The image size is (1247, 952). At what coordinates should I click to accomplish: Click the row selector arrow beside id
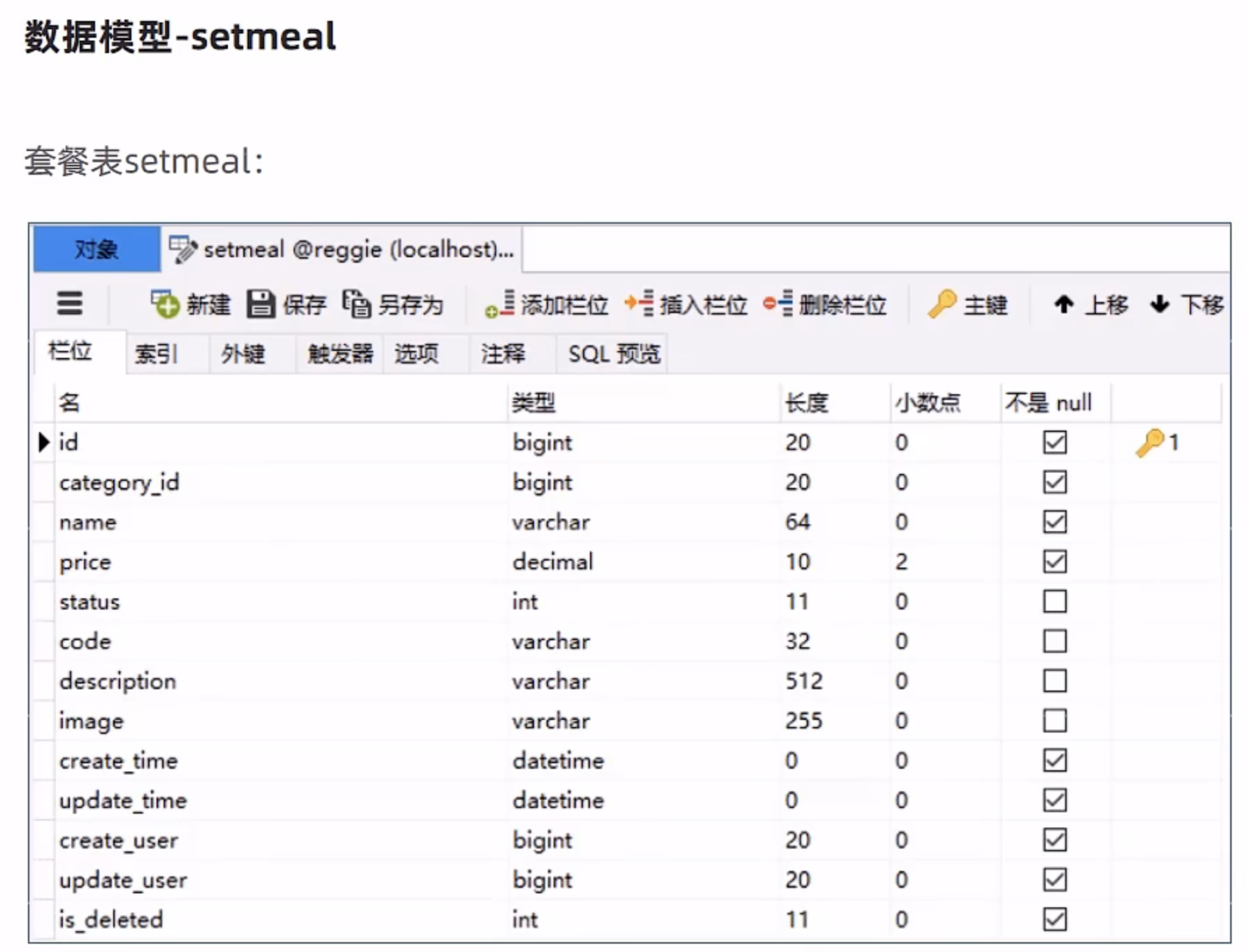(44, 442)
